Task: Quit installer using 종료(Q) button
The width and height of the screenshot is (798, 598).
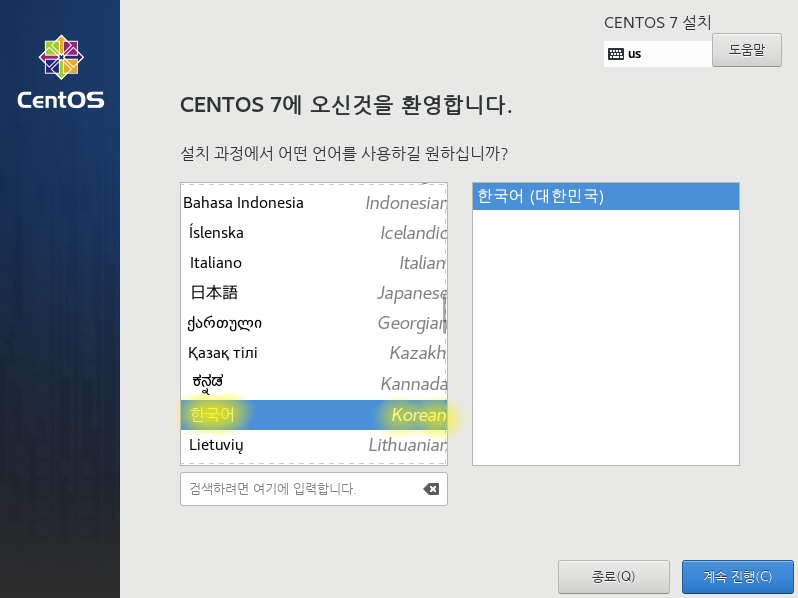Action: [x=613, y=577]
